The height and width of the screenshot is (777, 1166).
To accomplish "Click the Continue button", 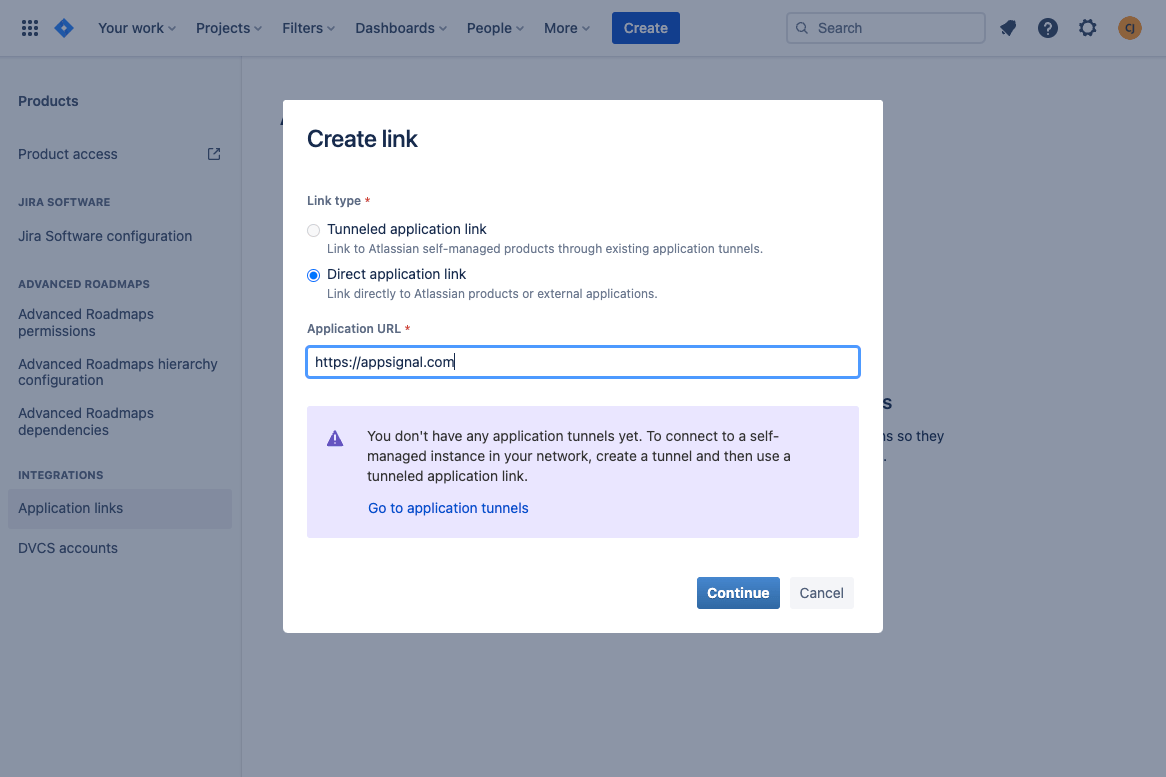I will pos(738,593).
